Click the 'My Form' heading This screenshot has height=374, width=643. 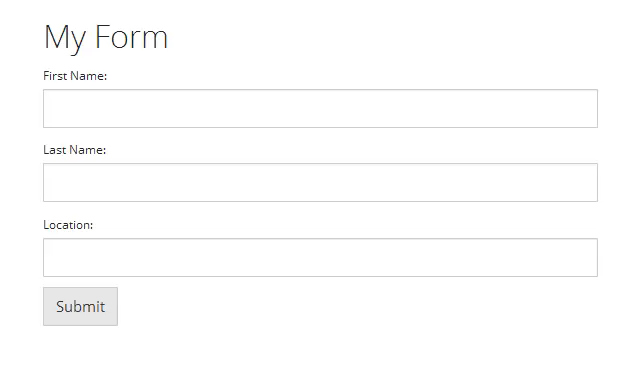point(106,38)
